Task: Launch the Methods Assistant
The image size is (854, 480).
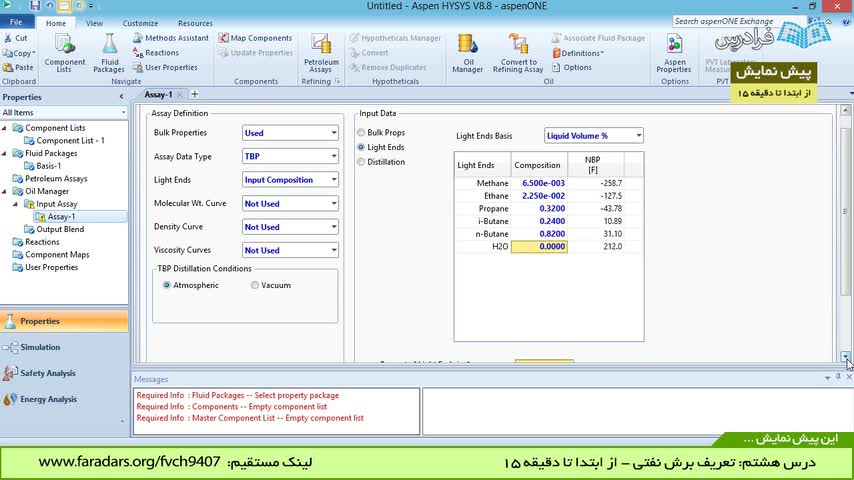Action: point(170,38)
